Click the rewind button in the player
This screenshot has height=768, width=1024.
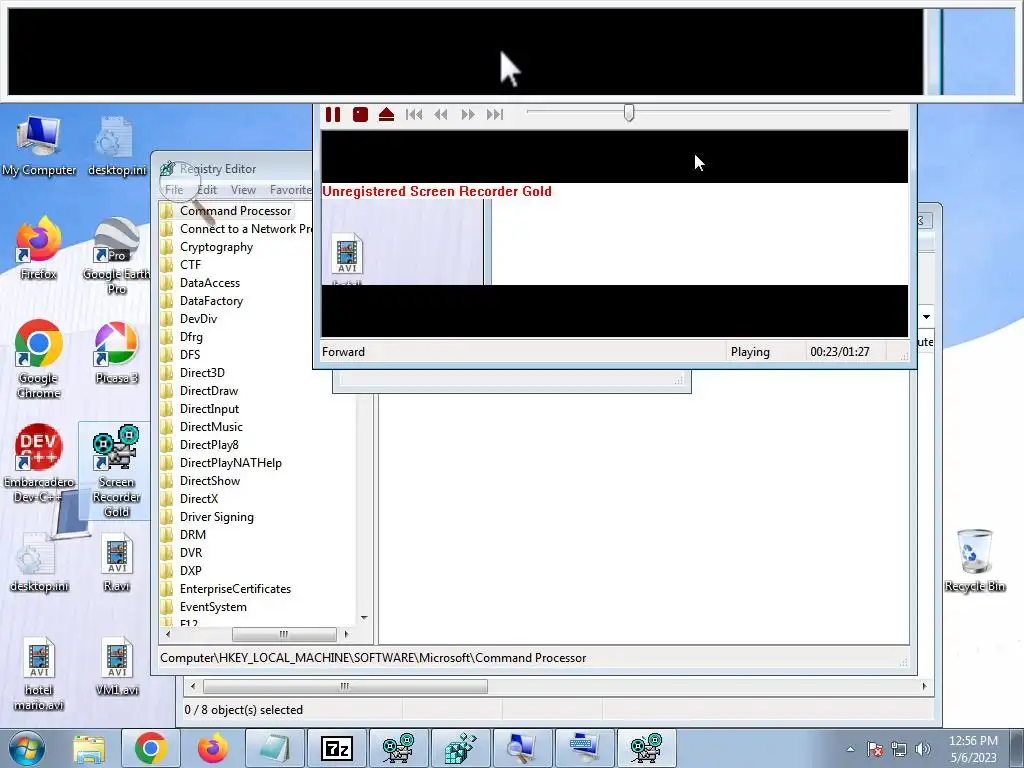(441, 115)
